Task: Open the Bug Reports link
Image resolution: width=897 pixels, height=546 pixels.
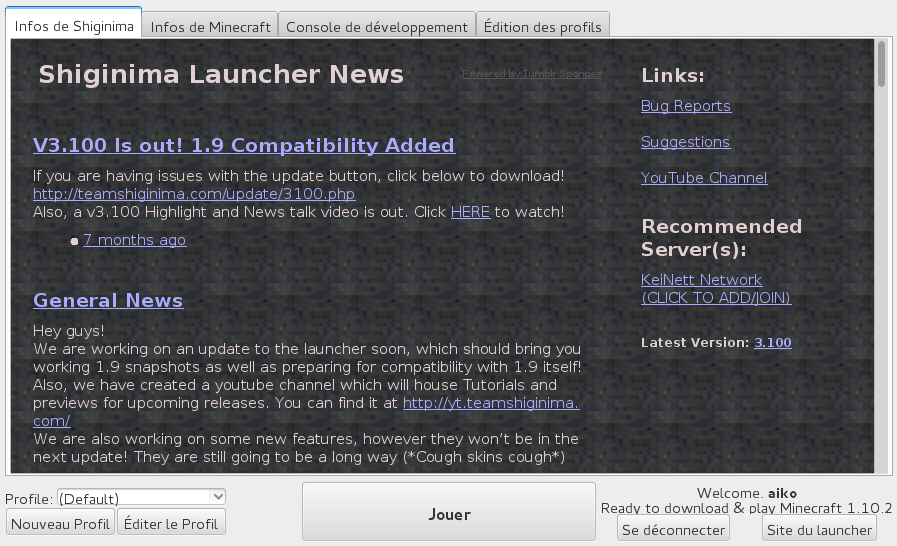Action: [x=685, y=106]
